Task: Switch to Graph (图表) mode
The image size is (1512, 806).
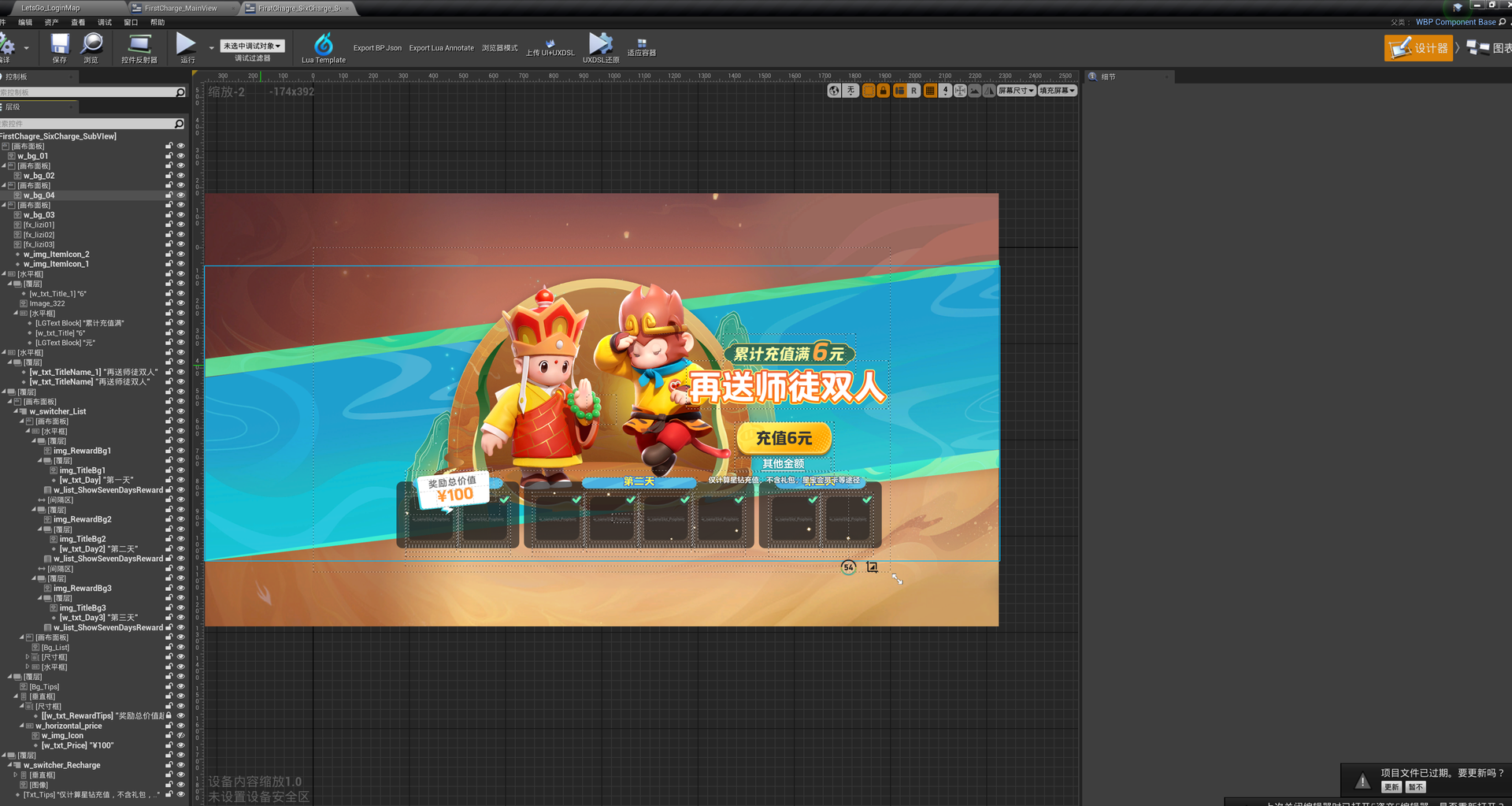Action: point(1488,48)
